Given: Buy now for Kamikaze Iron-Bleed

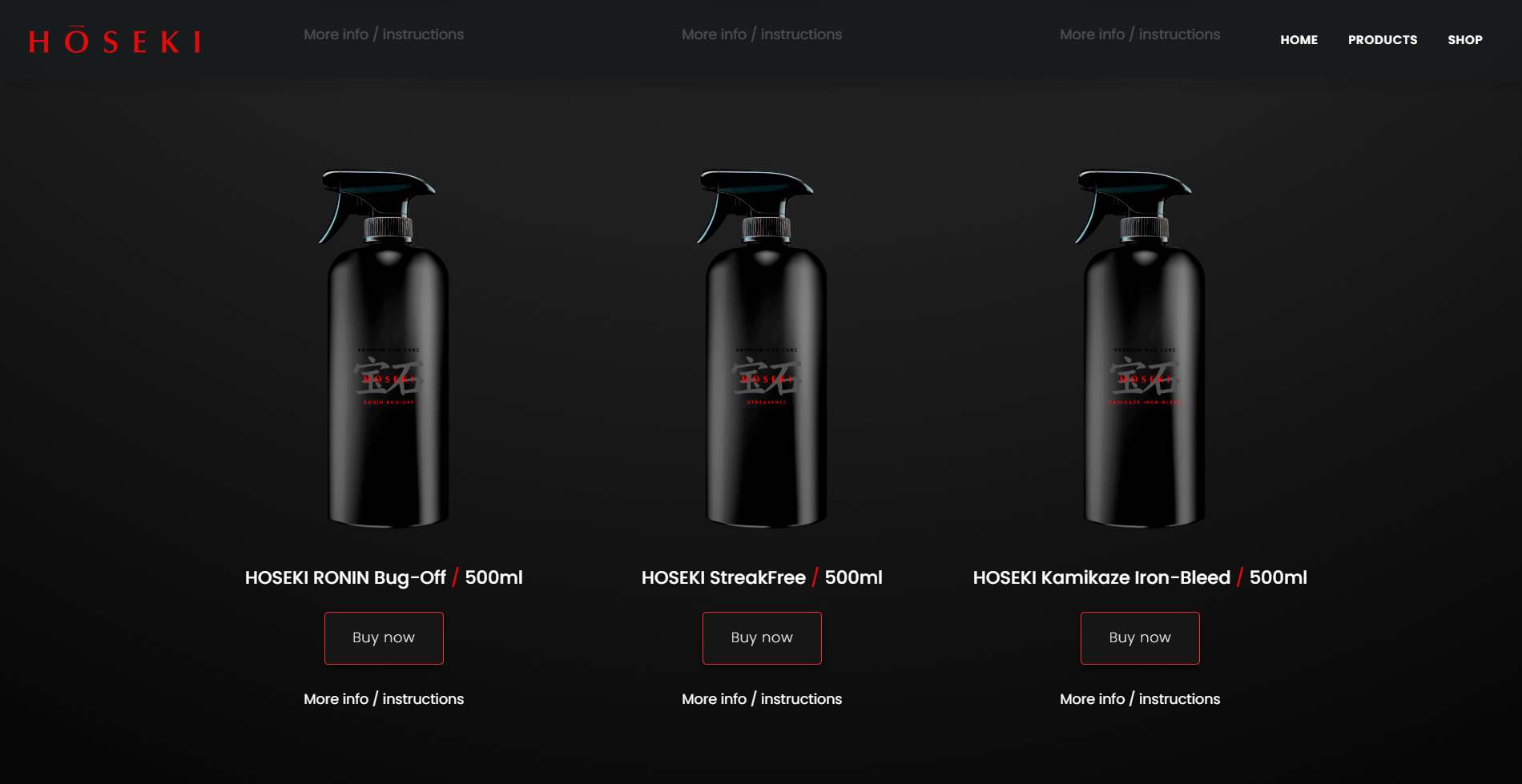Looking at the screenshot, I should pos(1140,637).
